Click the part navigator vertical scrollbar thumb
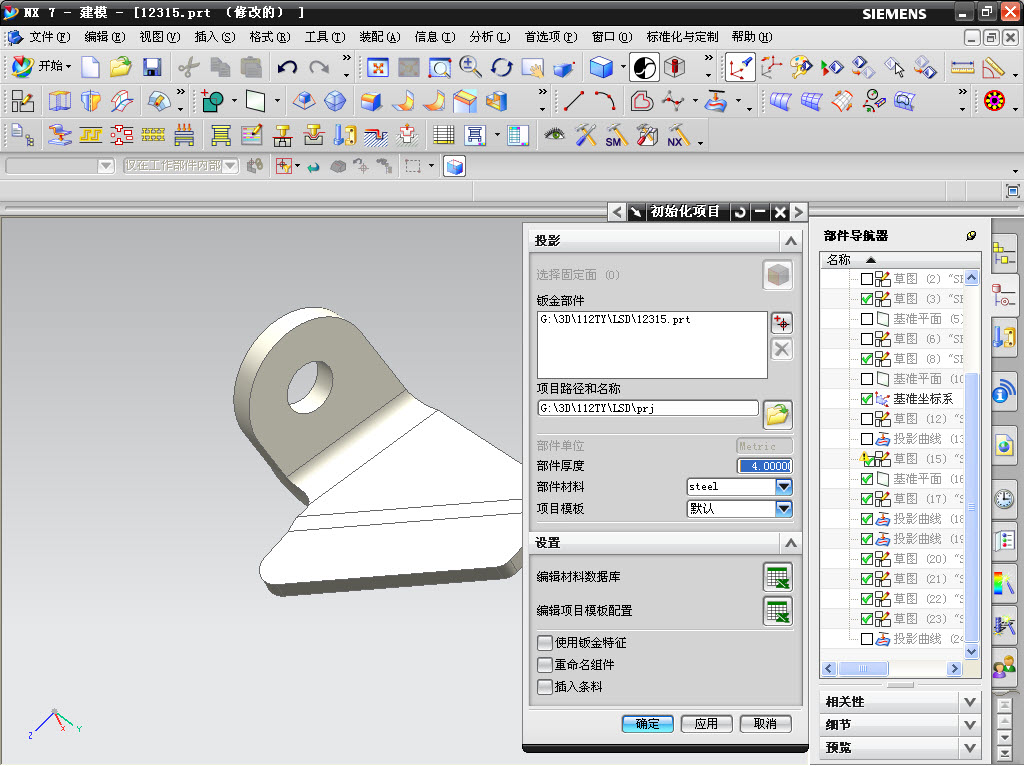This screenshot has width=1024, height=766. click(x=972, y=507)
